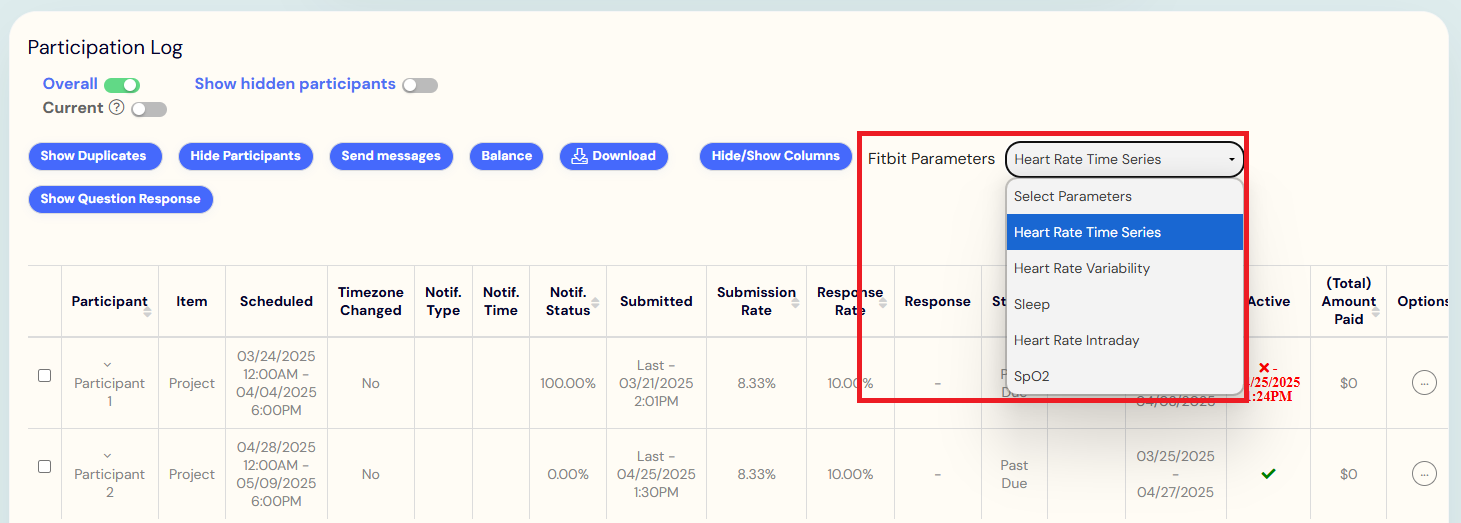This screenshot has width=1461, height=523.
Task: Sort by Participant column arrows
Action: click(x=148, y=311)
